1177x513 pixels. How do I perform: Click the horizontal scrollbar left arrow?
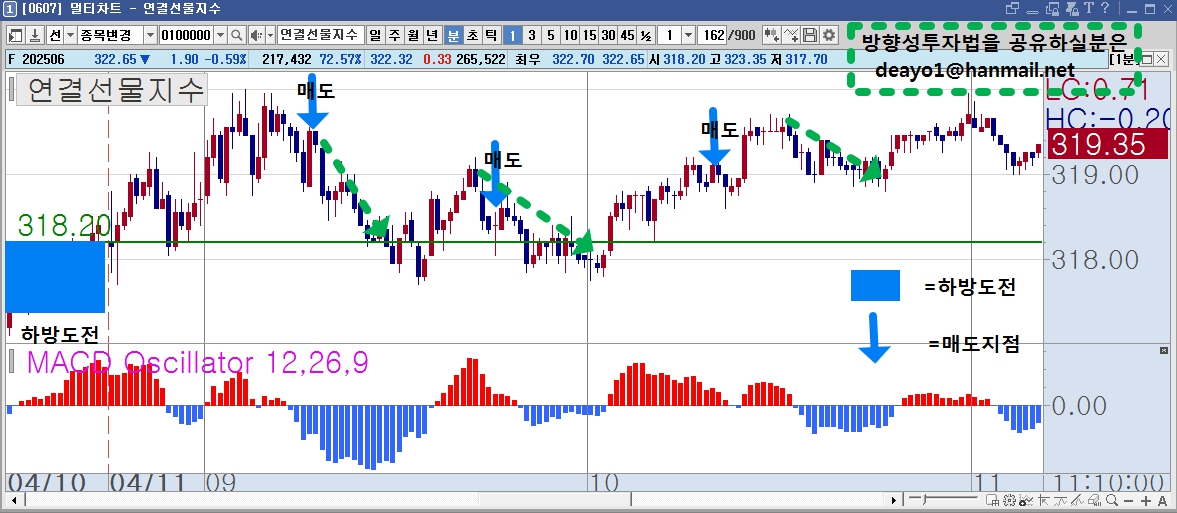point(14,500)
